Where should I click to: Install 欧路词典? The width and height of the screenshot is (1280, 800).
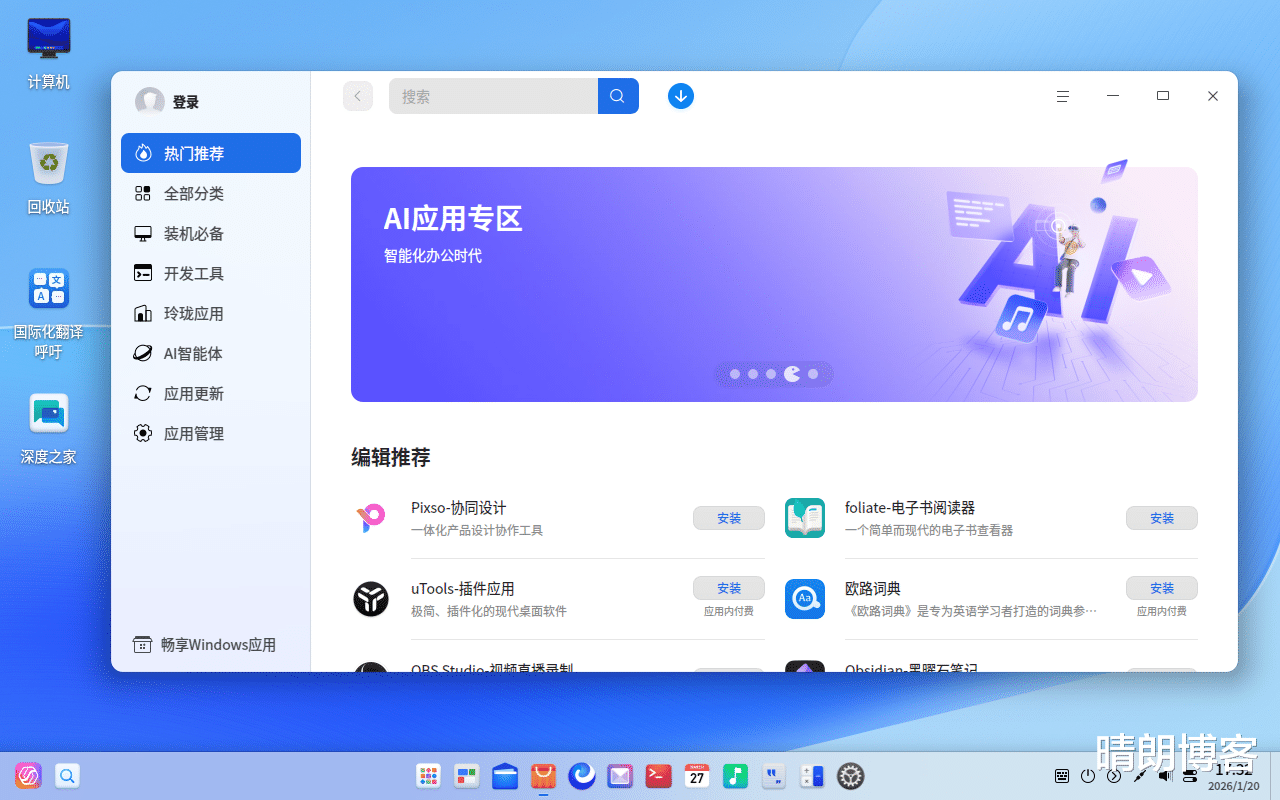pos(1162,588)
